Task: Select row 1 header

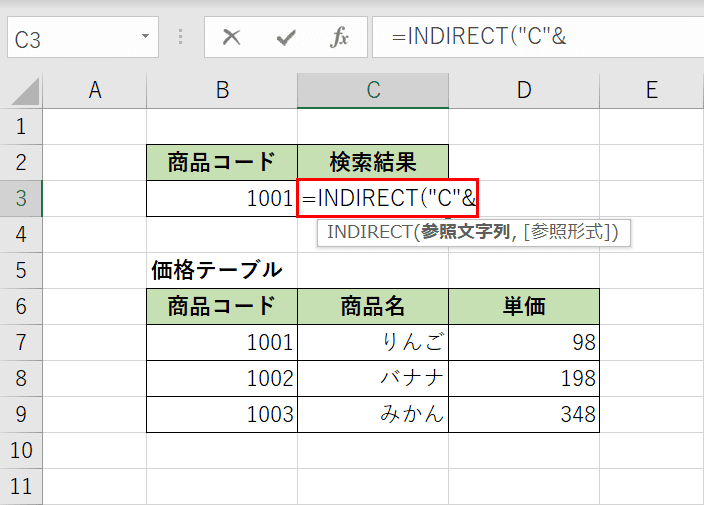Action: [x=21, y=127]
